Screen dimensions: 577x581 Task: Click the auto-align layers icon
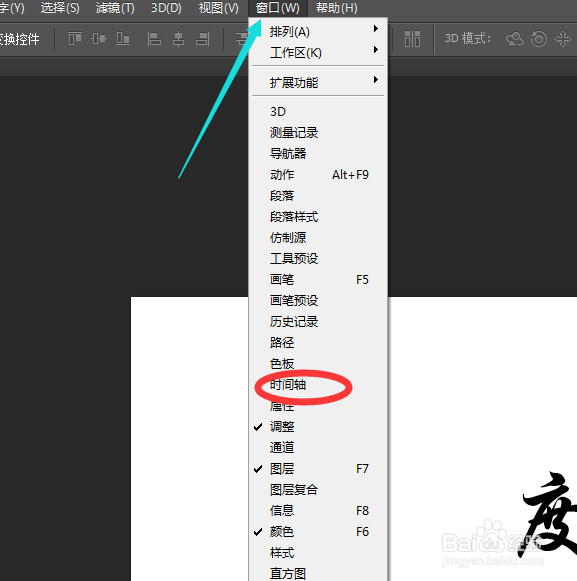[412, 39]
